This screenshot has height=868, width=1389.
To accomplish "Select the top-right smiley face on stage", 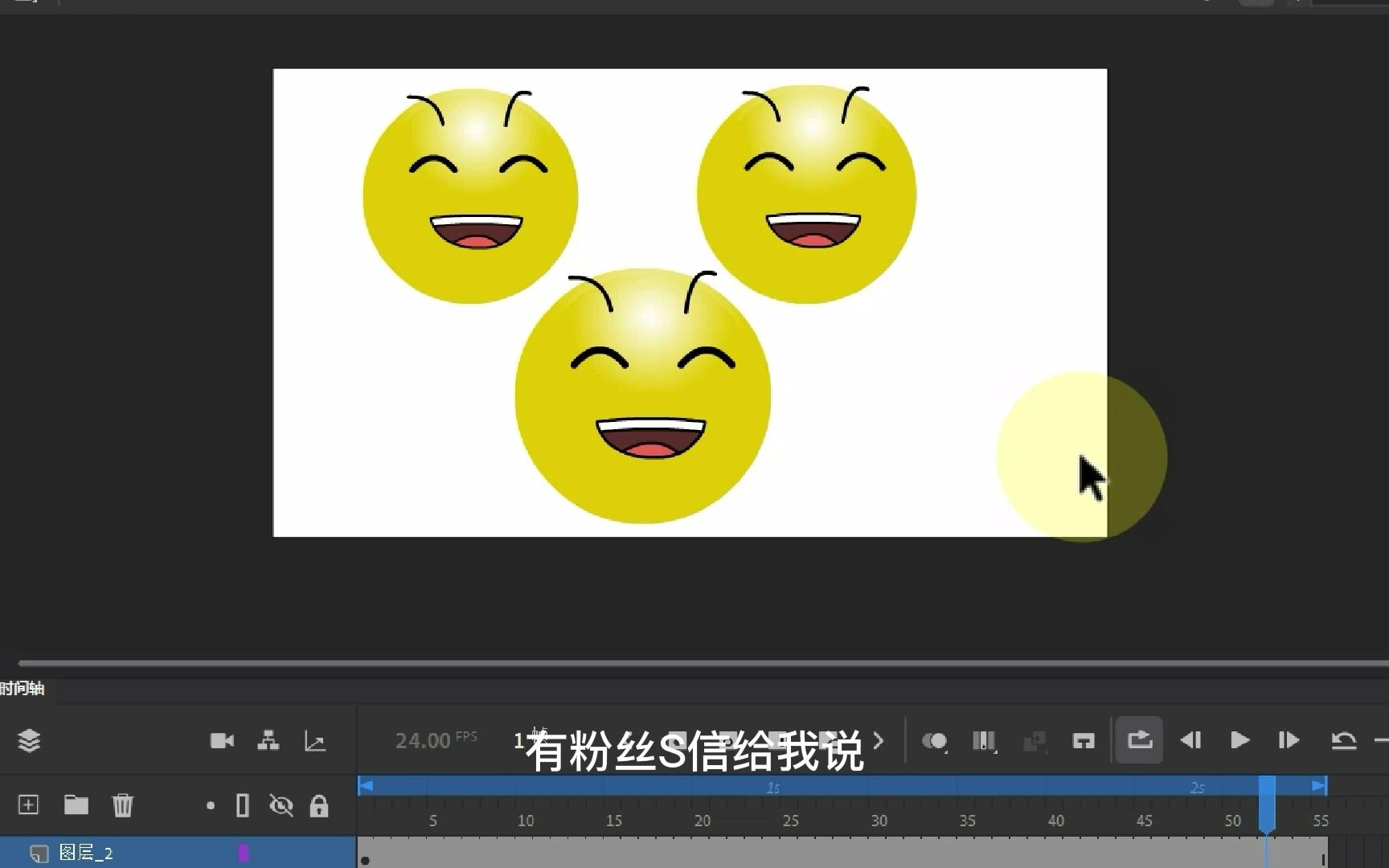I will (x=806, y=194).
